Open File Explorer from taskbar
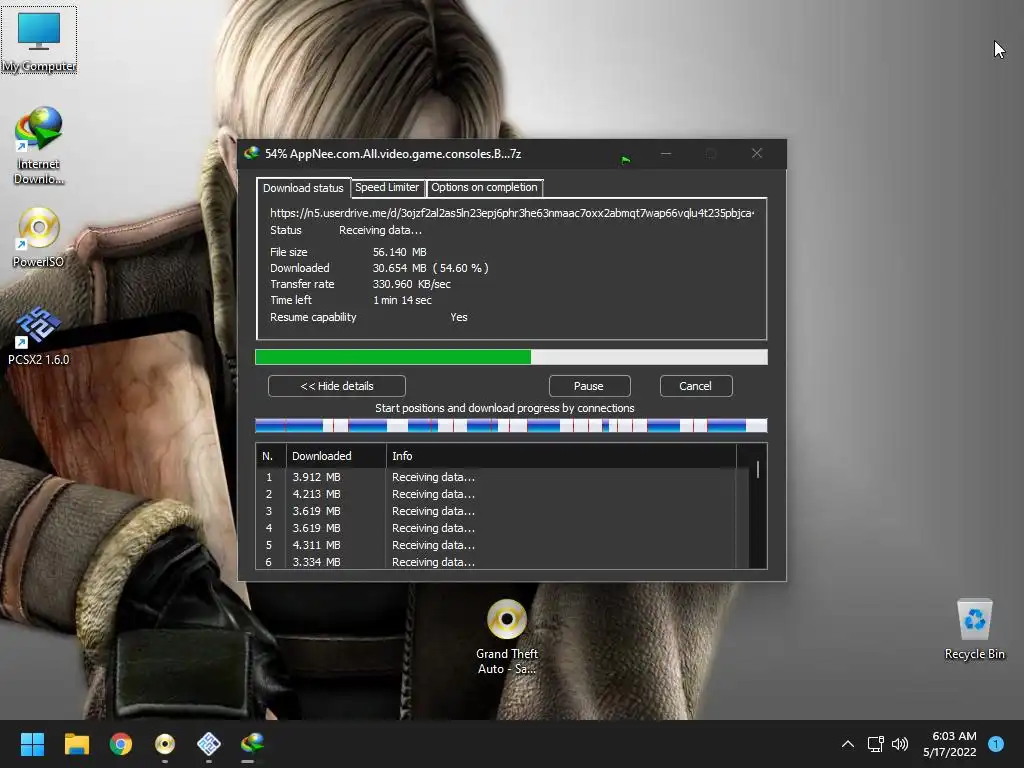This screenshot has height=768, width=1024. [x=76, y=744]
